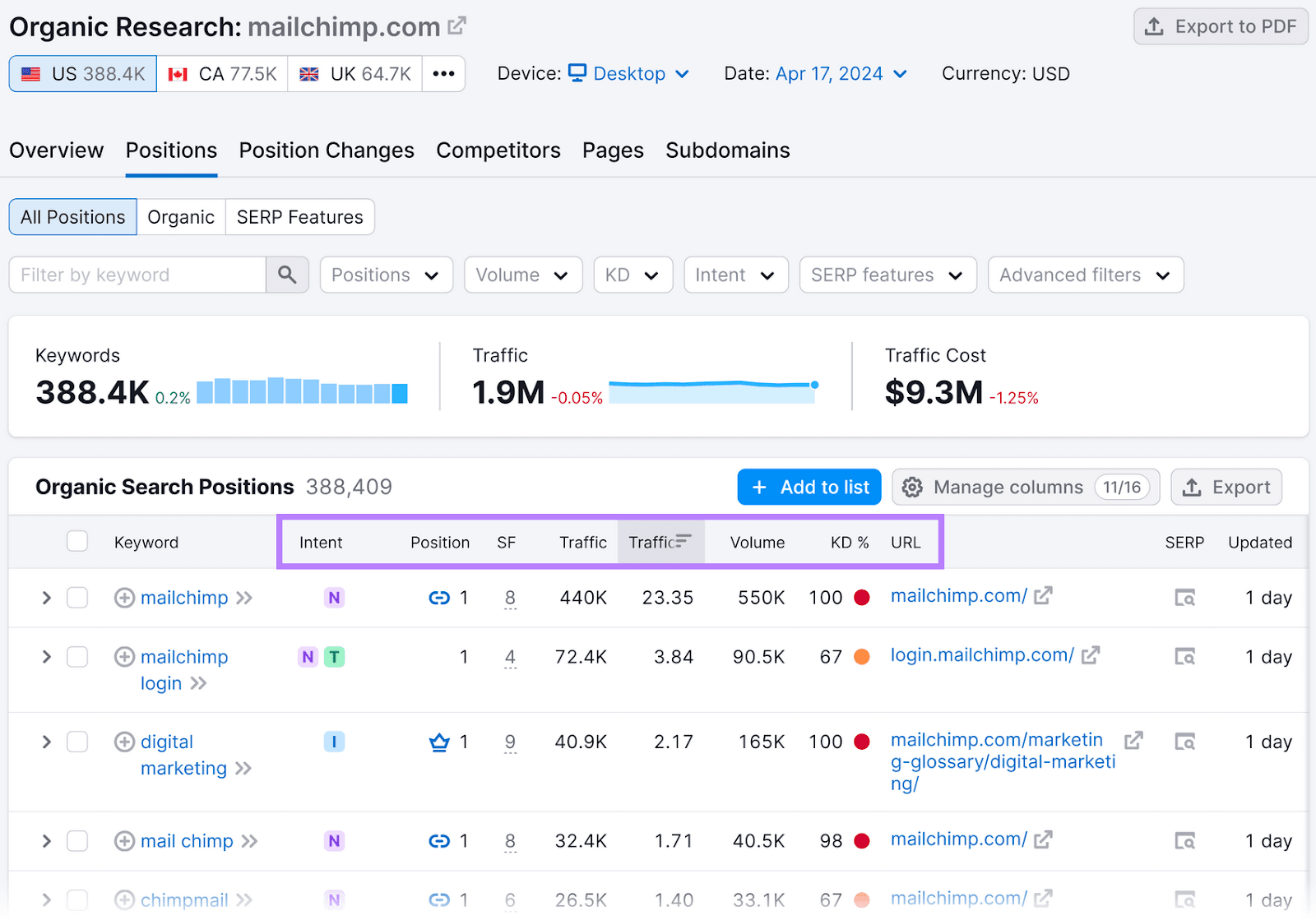Click the featured snippet crown icon for digital marketing
The width and height of the screenshot is (1316, 920).
pyautogui.click(x=437, y=742)
